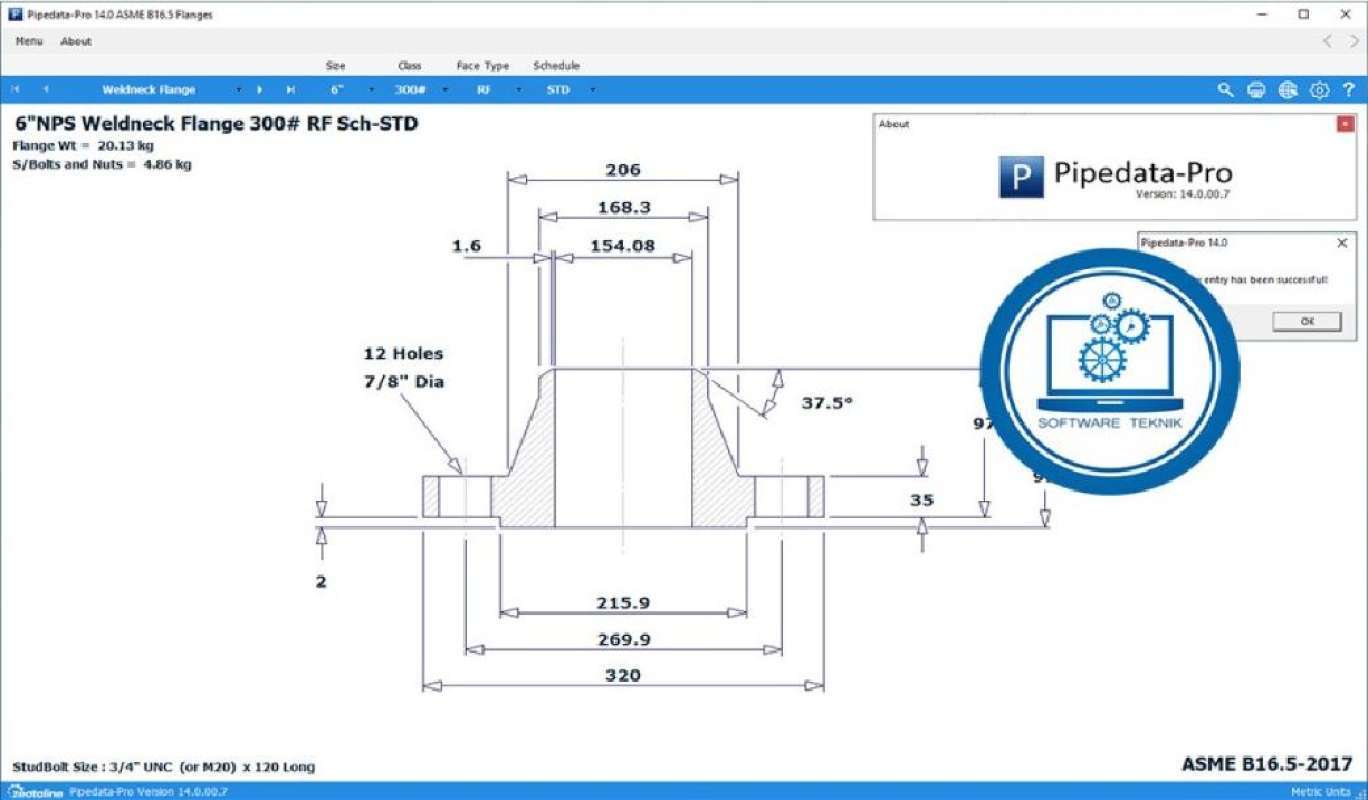
Task: Print the flange drawing via printer icon
Action: pos(1256,89)
